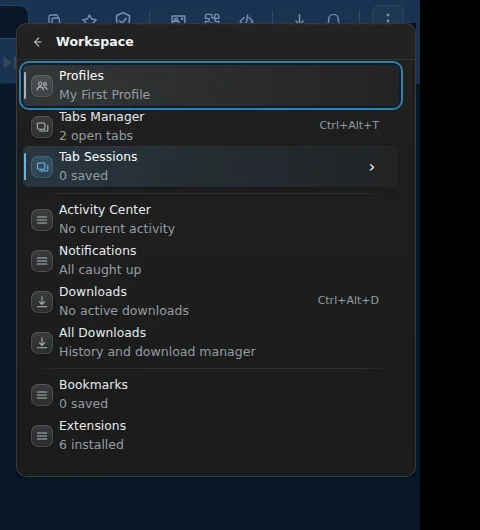Viewport: 480px width, 530px height.
Task: Click the screenshot image icon in toolbar
Action: pyautogui.click(x=178, y=19)
